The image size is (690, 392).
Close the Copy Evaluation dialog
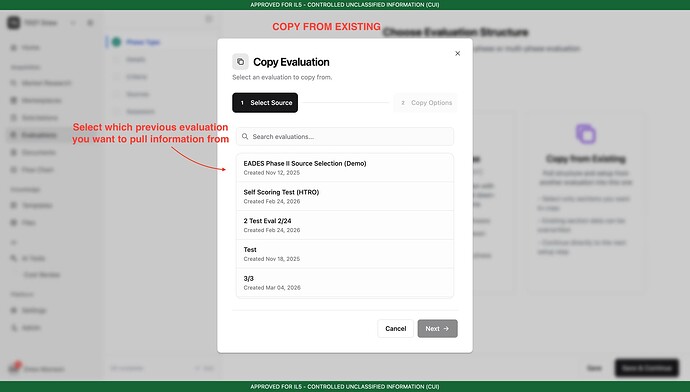[x=457, y=53]
